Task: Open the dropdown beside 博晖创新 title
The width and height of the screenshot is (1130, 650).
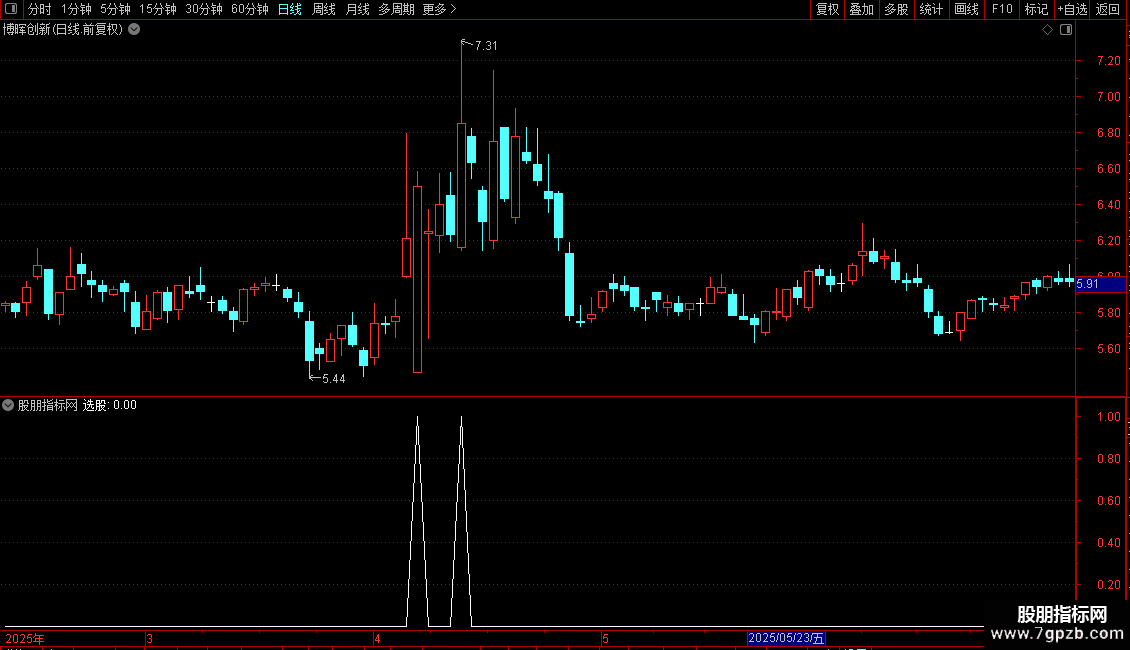Action: (x=134, y=30)
